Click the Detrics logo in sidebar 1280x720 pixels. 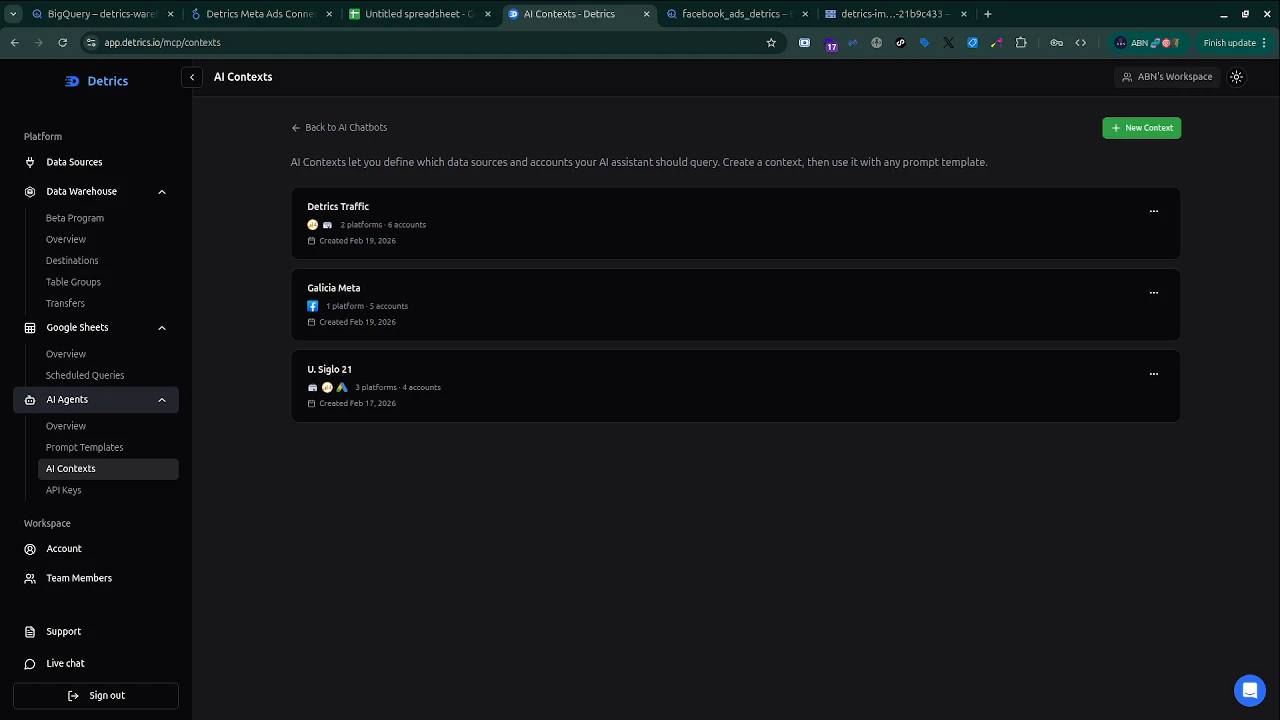pos(96,81)
